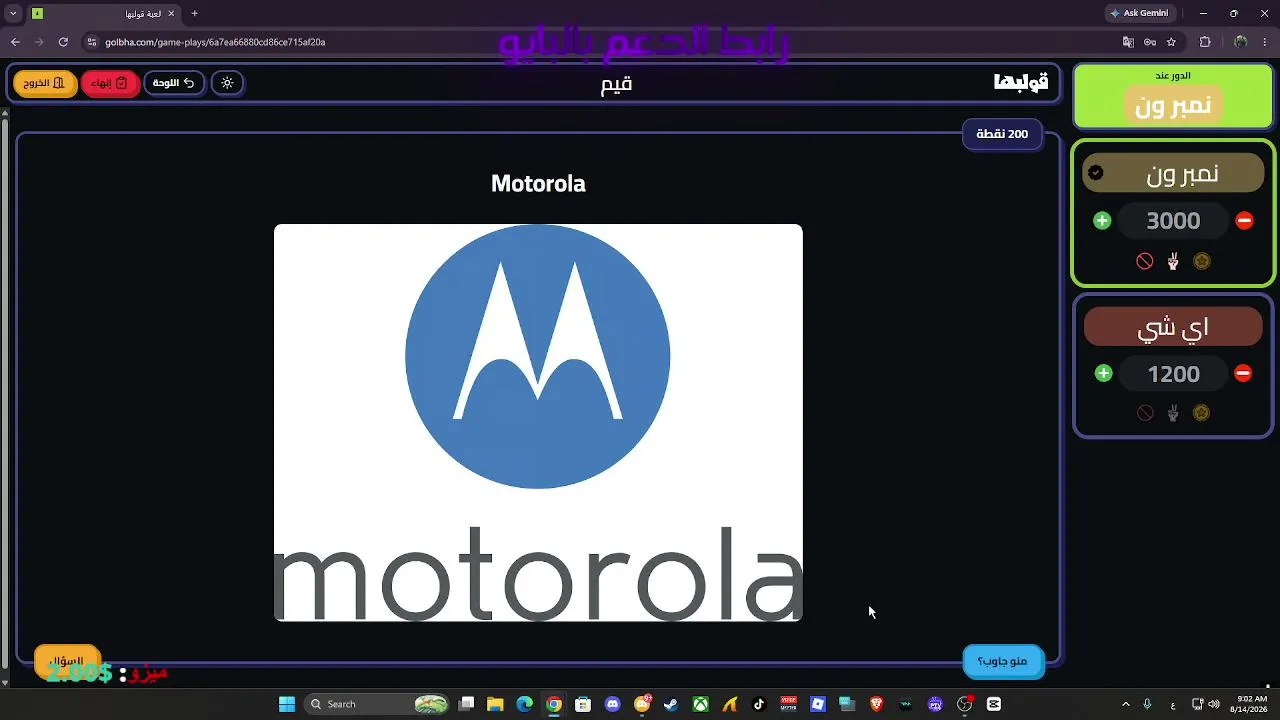Open the volume control in tray
The image size is (1280, 720).
click(x=1215, y=704)
